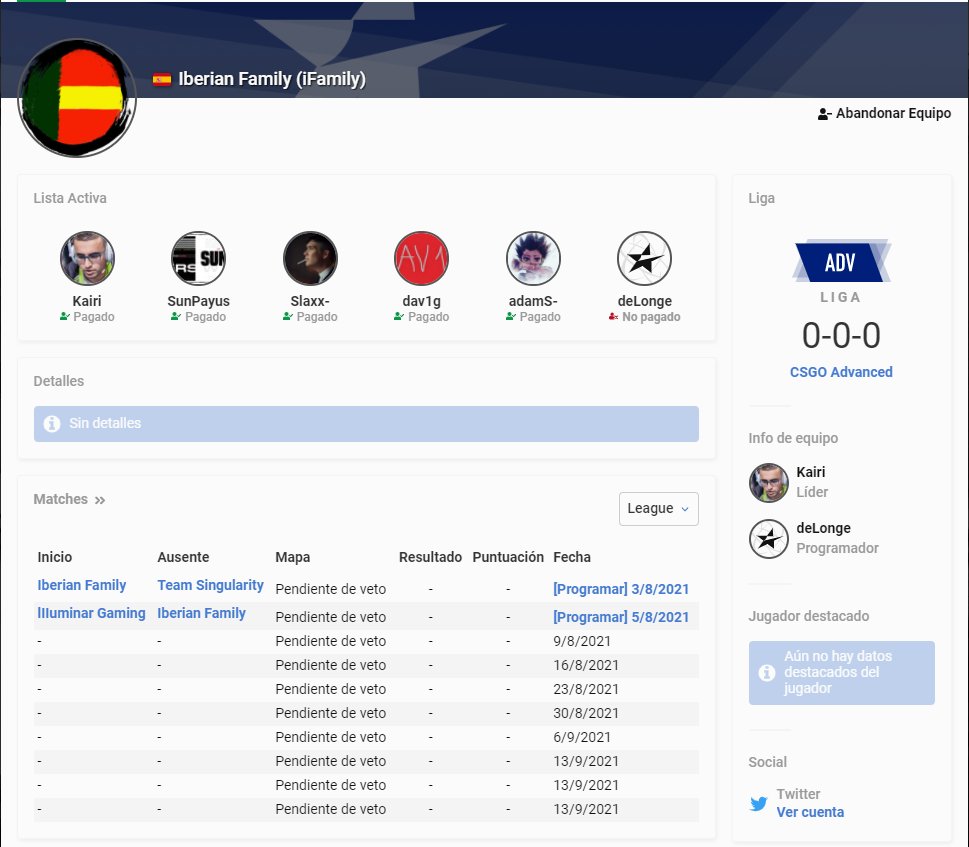Image resolution: width=969 pixels, height=847 pixels.
Task: Click [Programar] 3/8/2021 scheduling link
Action: click(x=621, y=589)
